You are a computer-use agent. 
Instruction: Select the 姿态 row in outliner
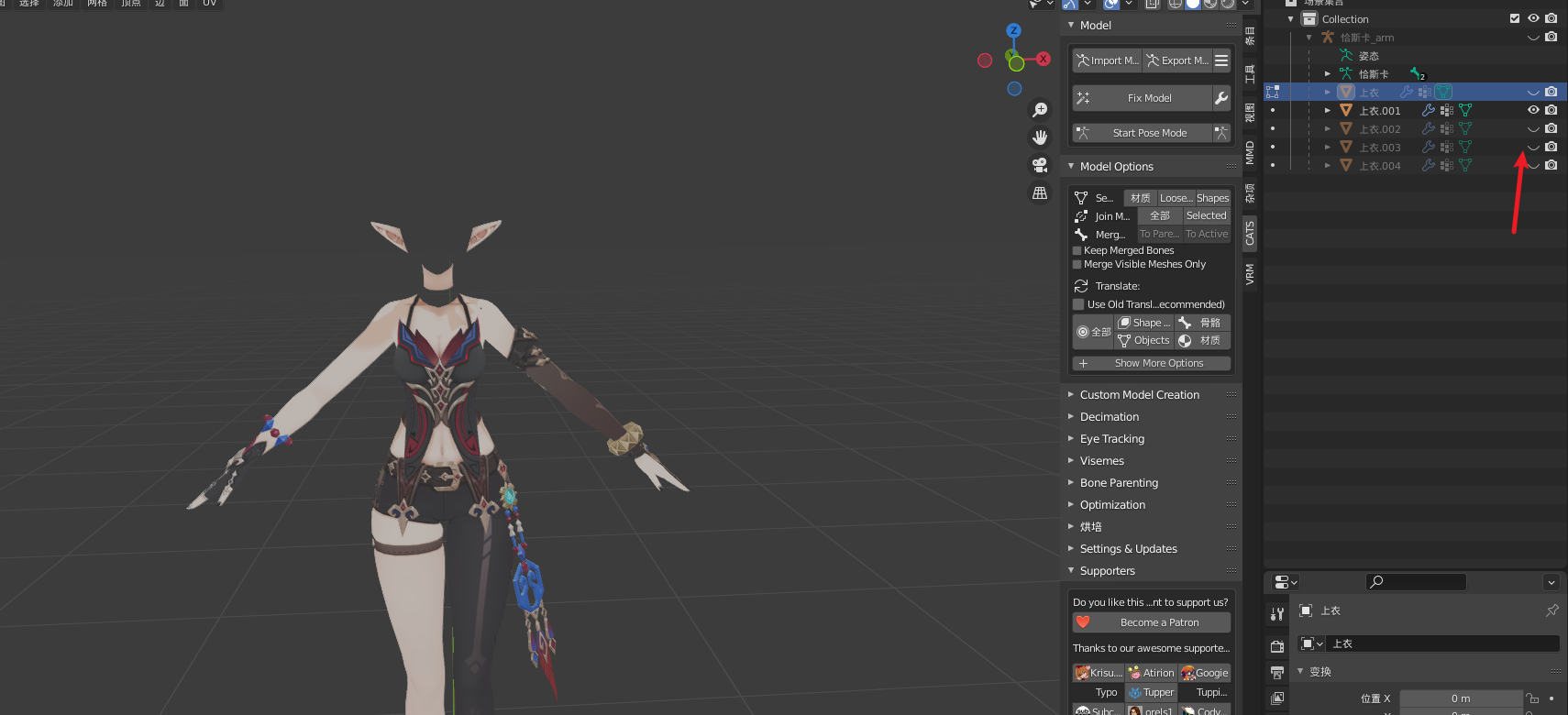point(1368,55)
